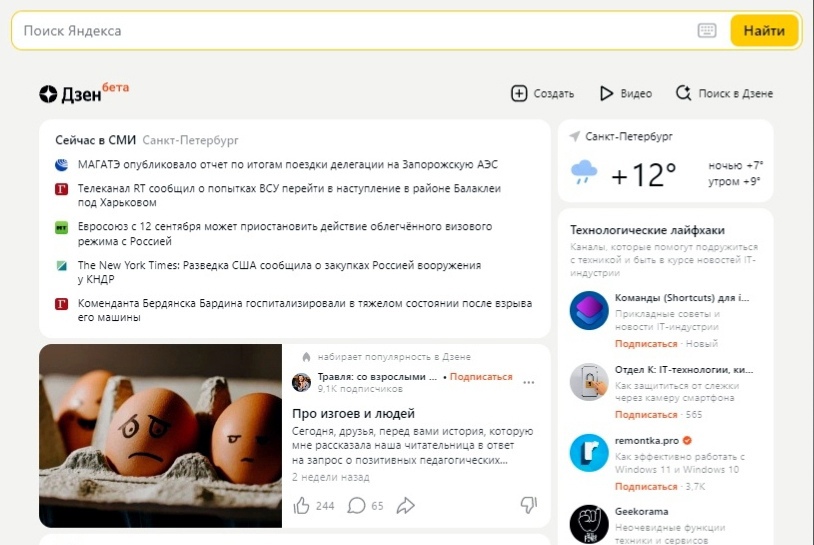Click the Dzen logo icon
The image size is (814, 545).
(x=48, y=94)
